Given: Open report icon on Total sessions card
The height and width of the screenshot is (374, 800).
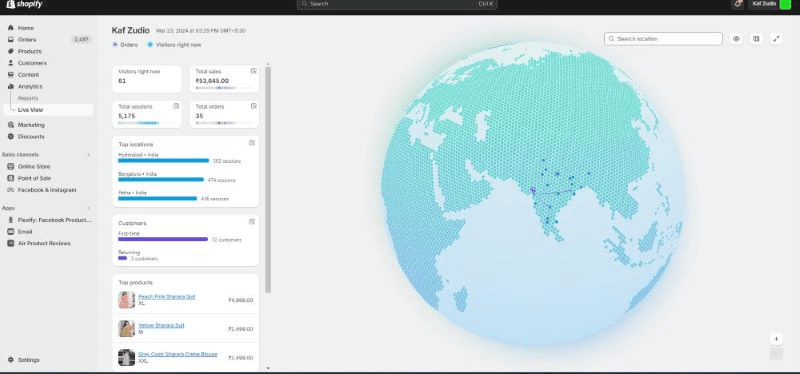Looking at the screenshot, I should [176, 106].
